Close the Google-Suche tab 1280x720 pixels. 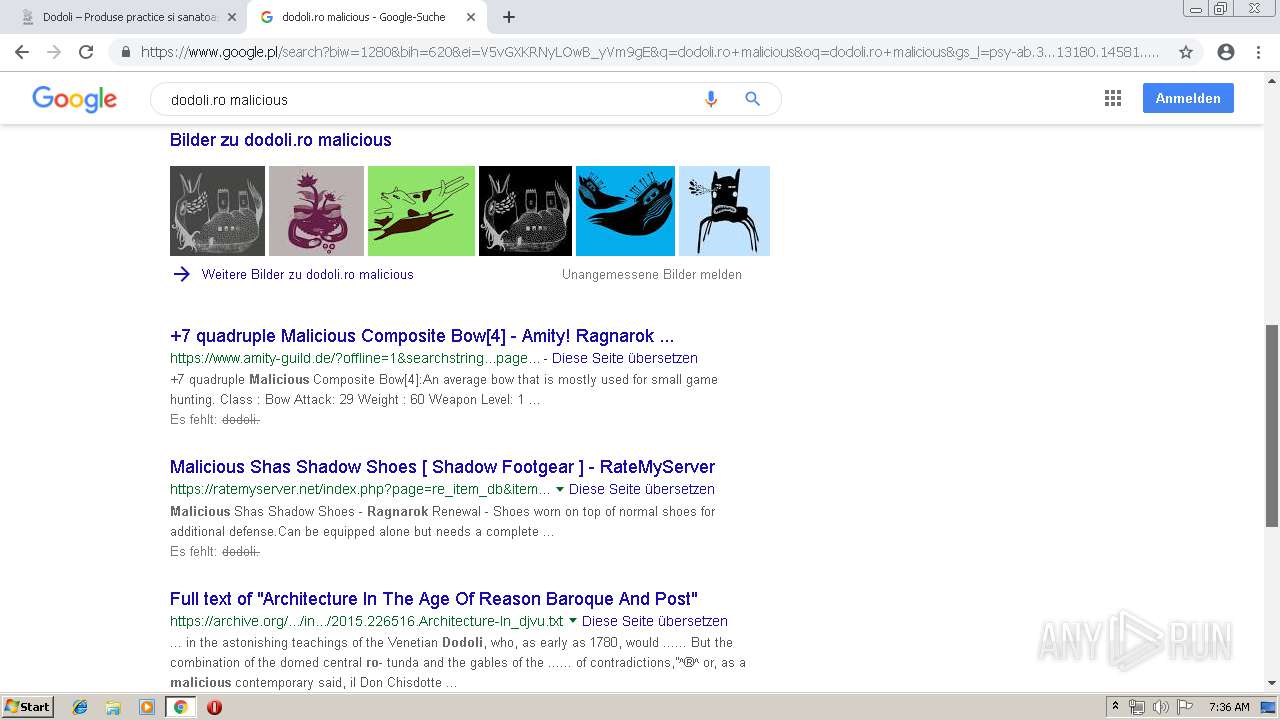470,17
